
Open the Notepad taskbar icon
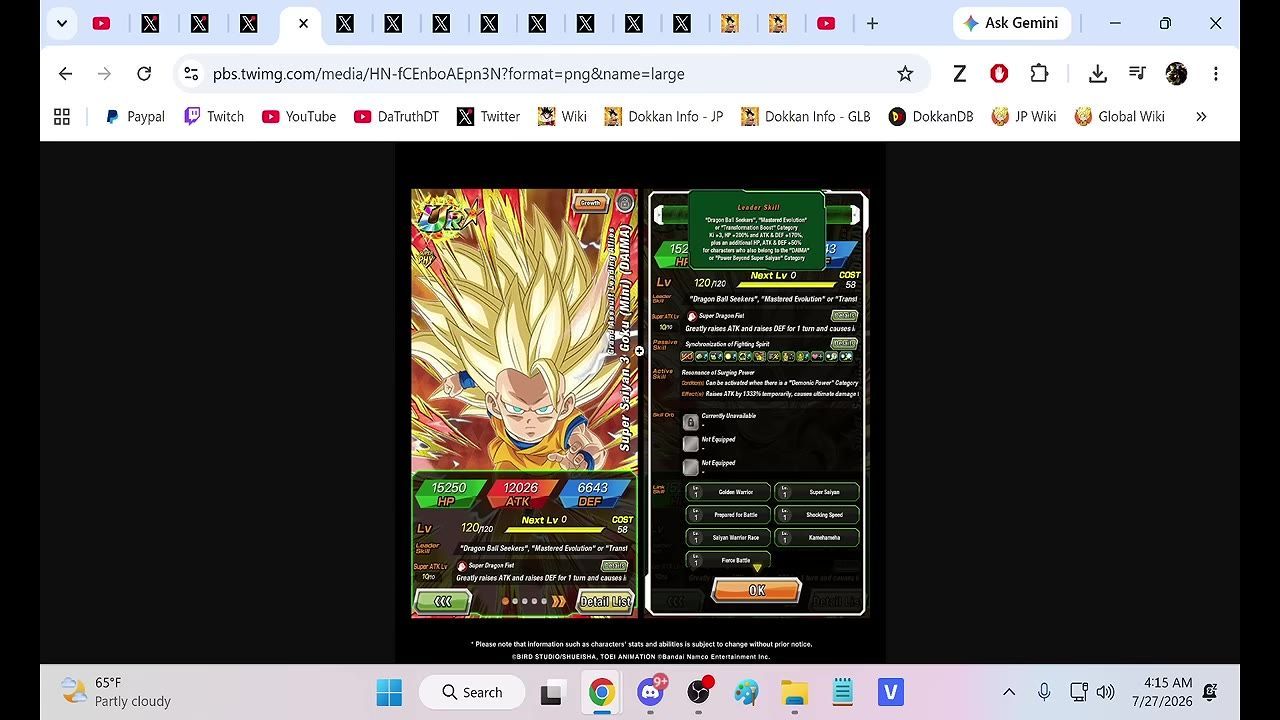tap(843, 692)
